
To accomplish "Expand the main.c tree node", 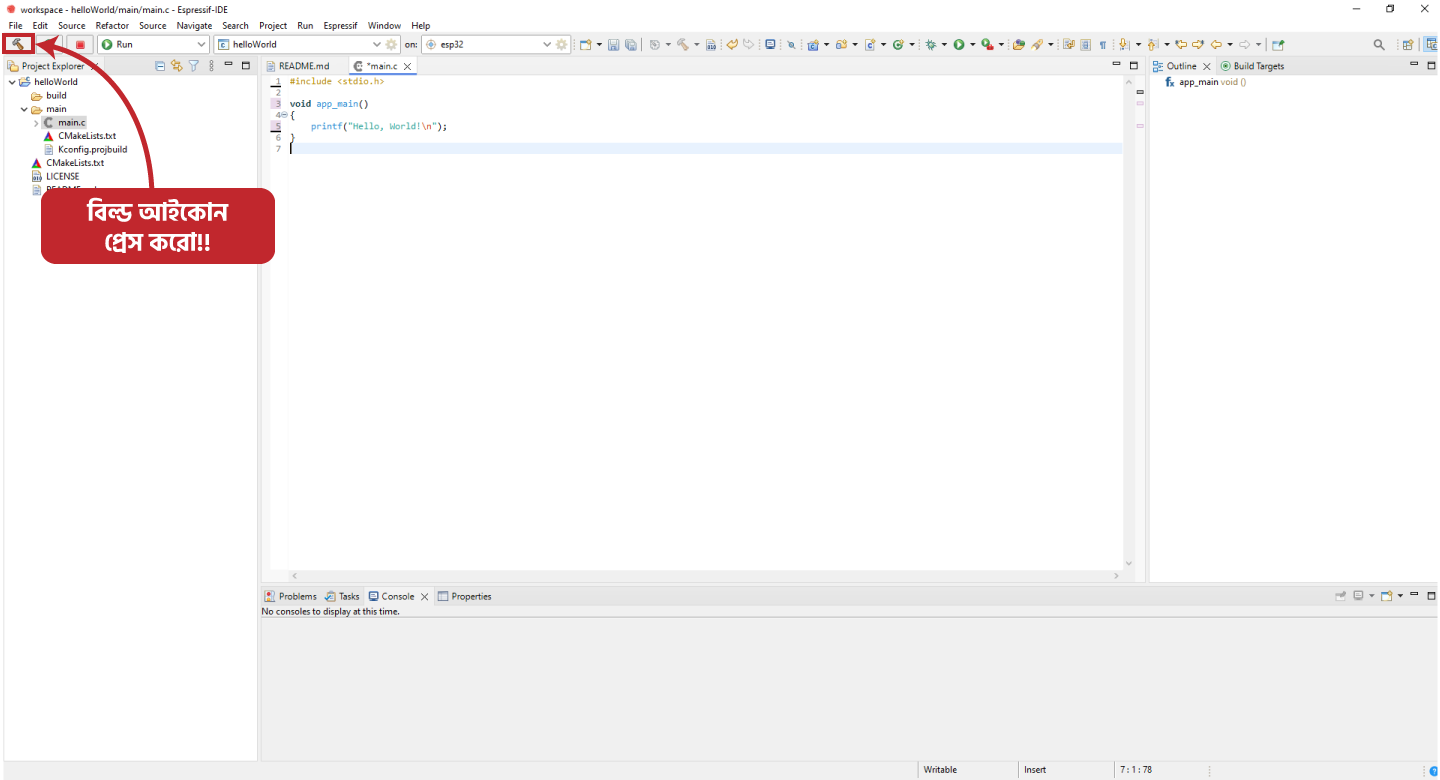I will (x=36, y=123).
